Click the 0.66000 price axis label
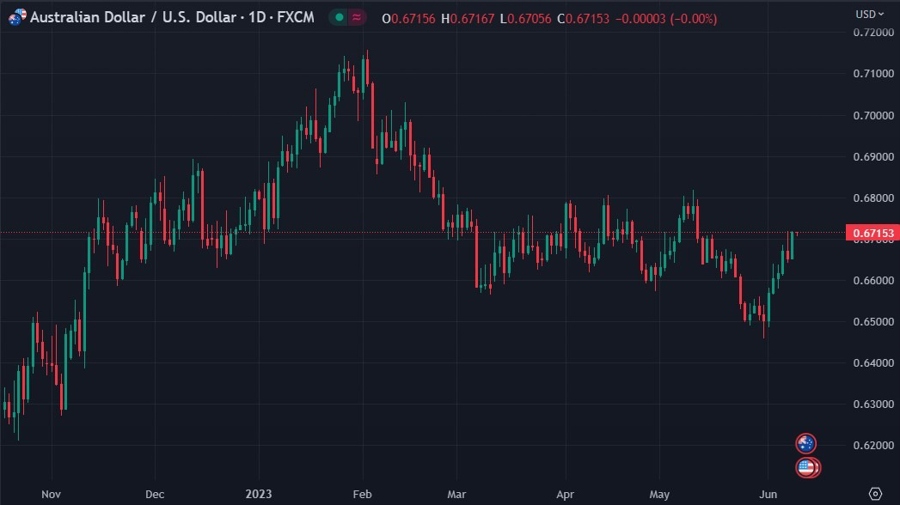This screenshot has width=900, height=505. (x=873, y=281)
